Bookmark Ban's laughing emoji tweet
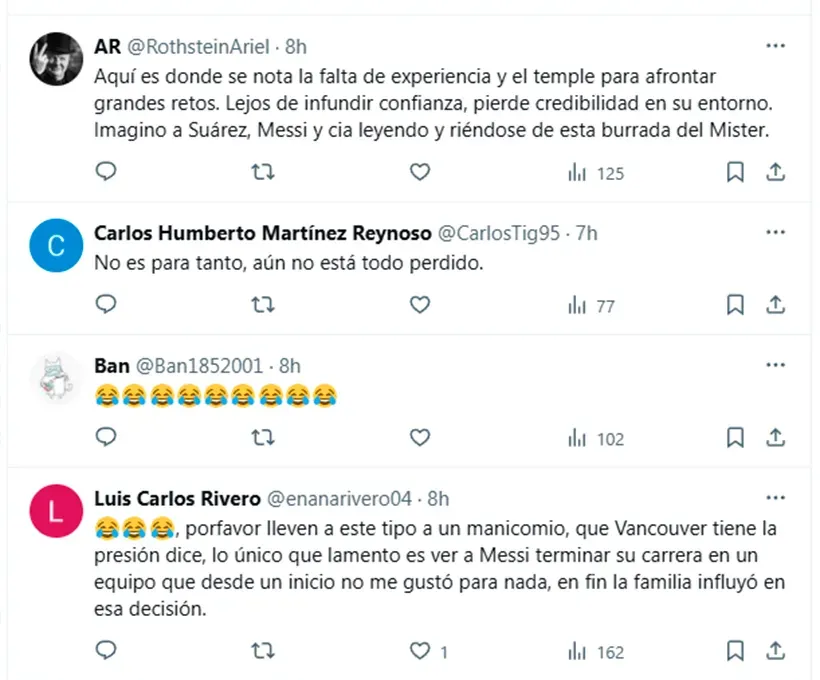The image size is (820, 680). click(x=735, y=437)
